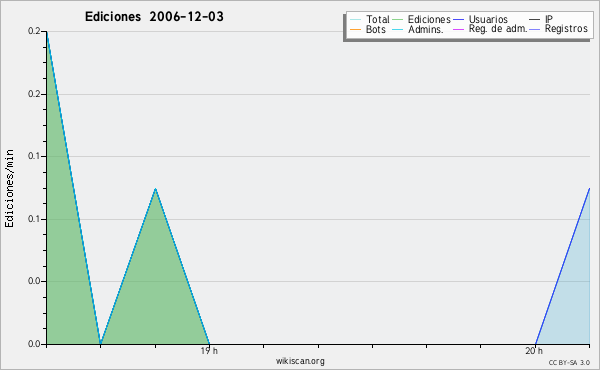
Task: Click the peak of the second green triangle
Action: [155, 189]
